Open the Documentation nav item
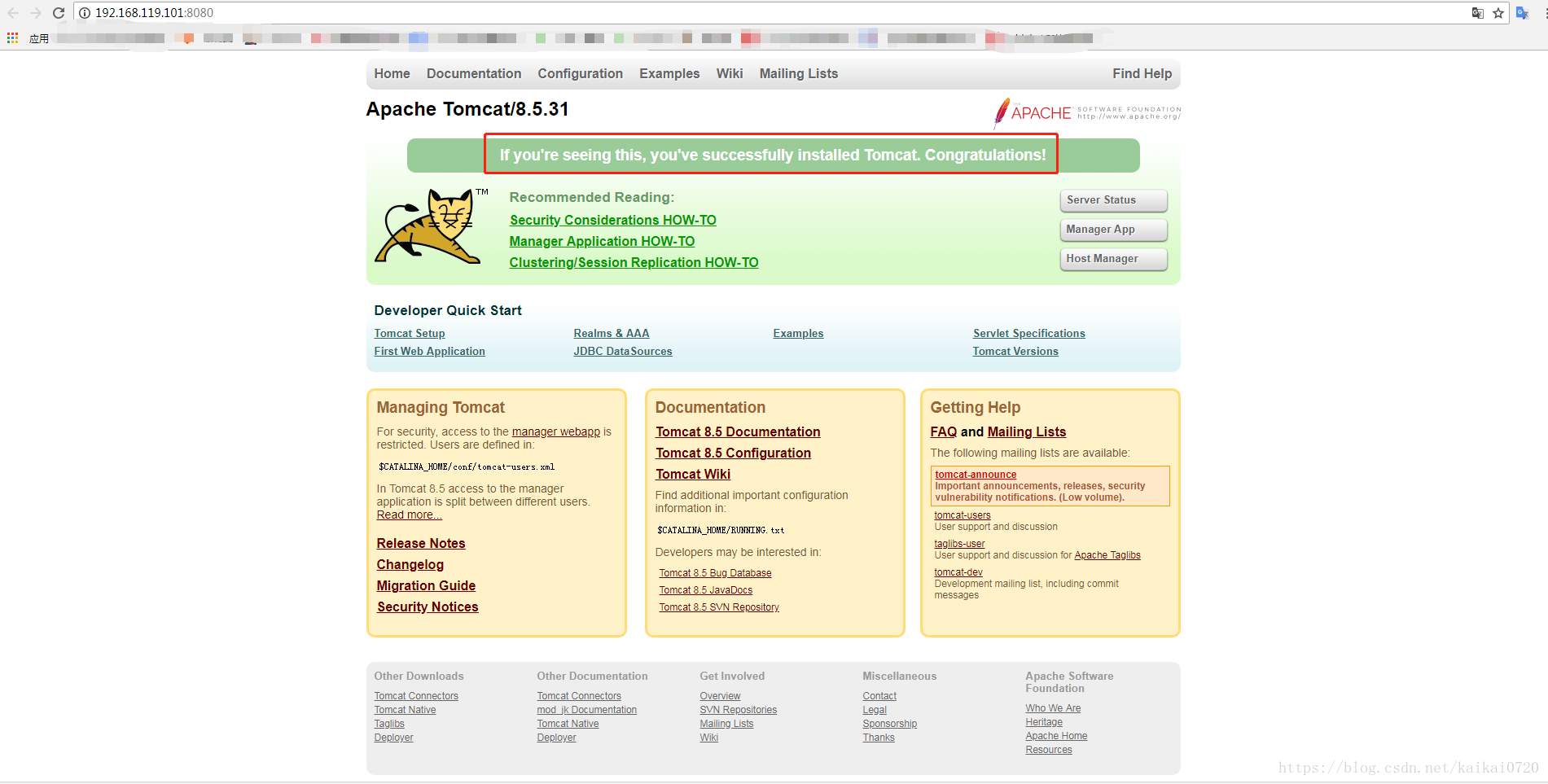Screen dimensions: 1548x784 474,73
